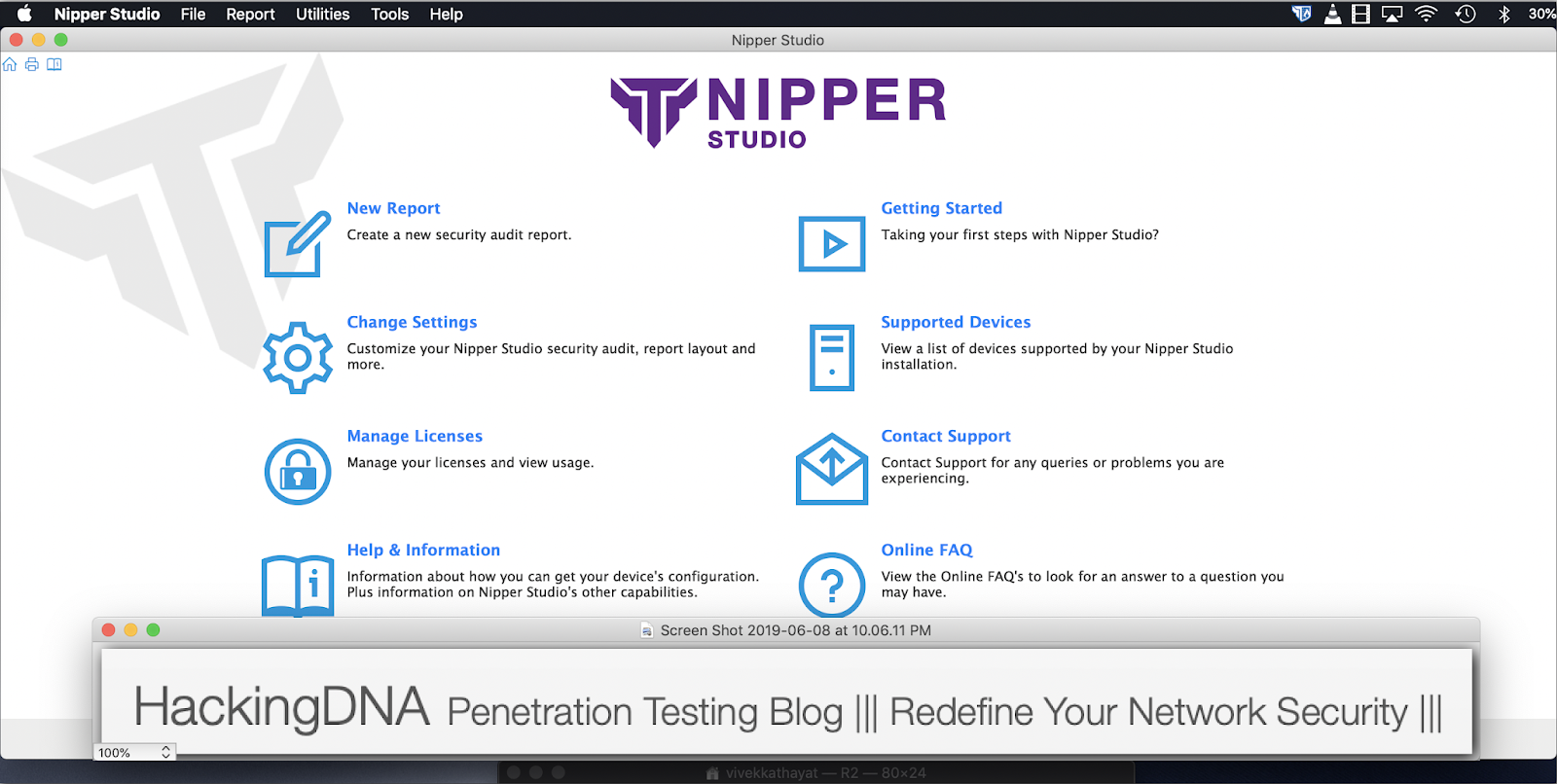Open the Tools menu
This screenshot has width=1557, height=784.
coord(389,14)
